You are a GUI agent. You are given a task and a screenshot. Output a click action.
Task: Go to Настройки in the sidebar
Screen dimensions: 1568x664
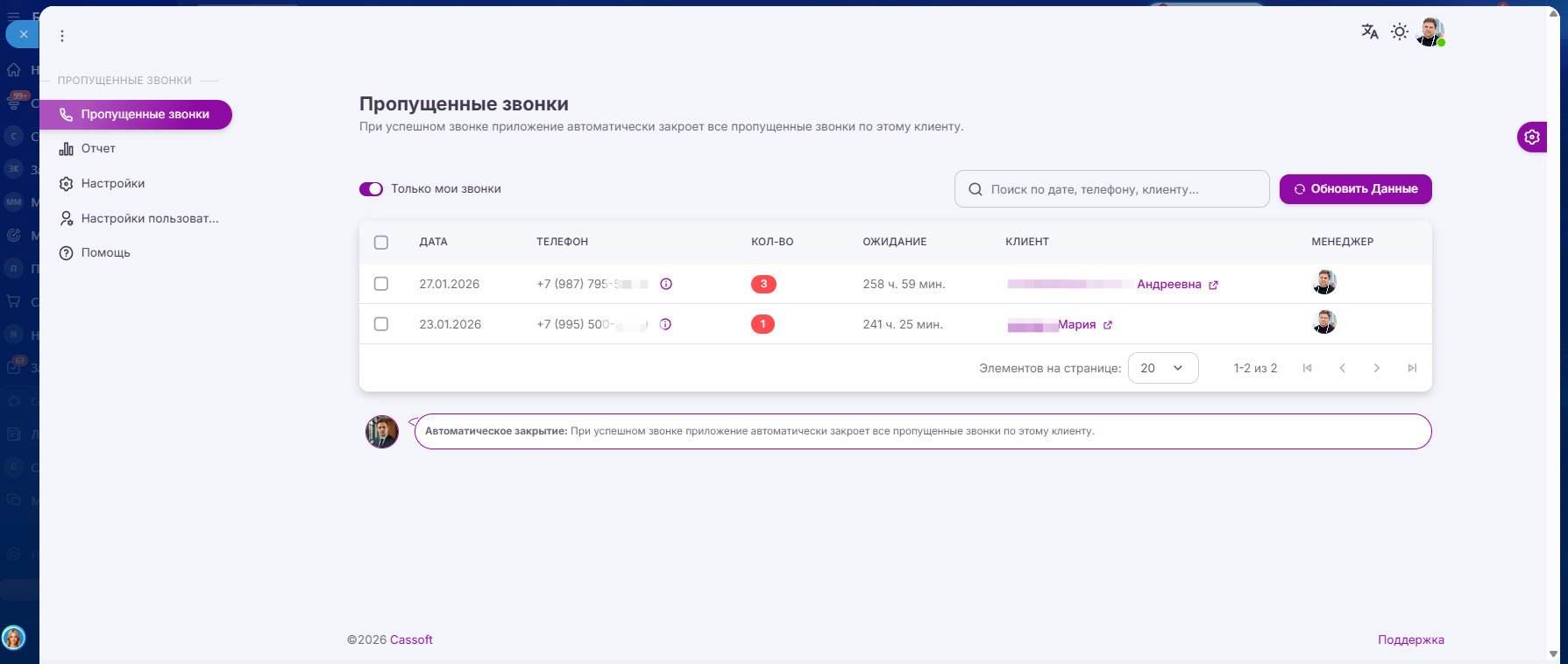tap(112, 184)
